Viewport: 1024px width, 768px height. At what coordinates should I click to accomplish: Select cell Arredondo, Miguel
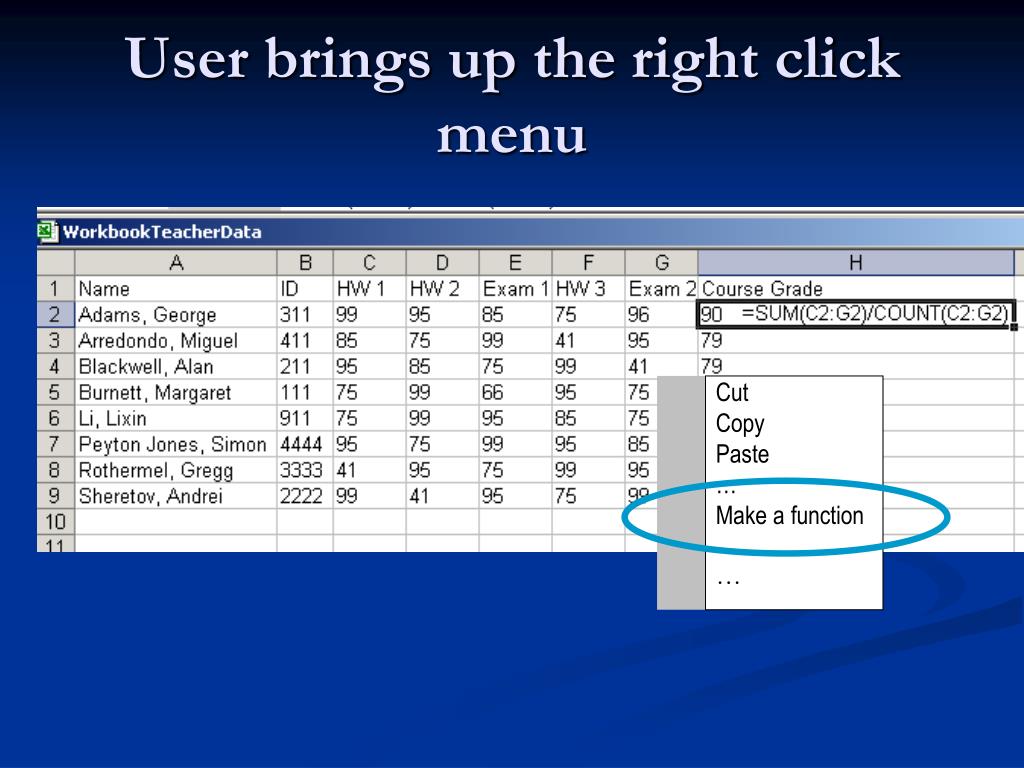pos(176,340)
